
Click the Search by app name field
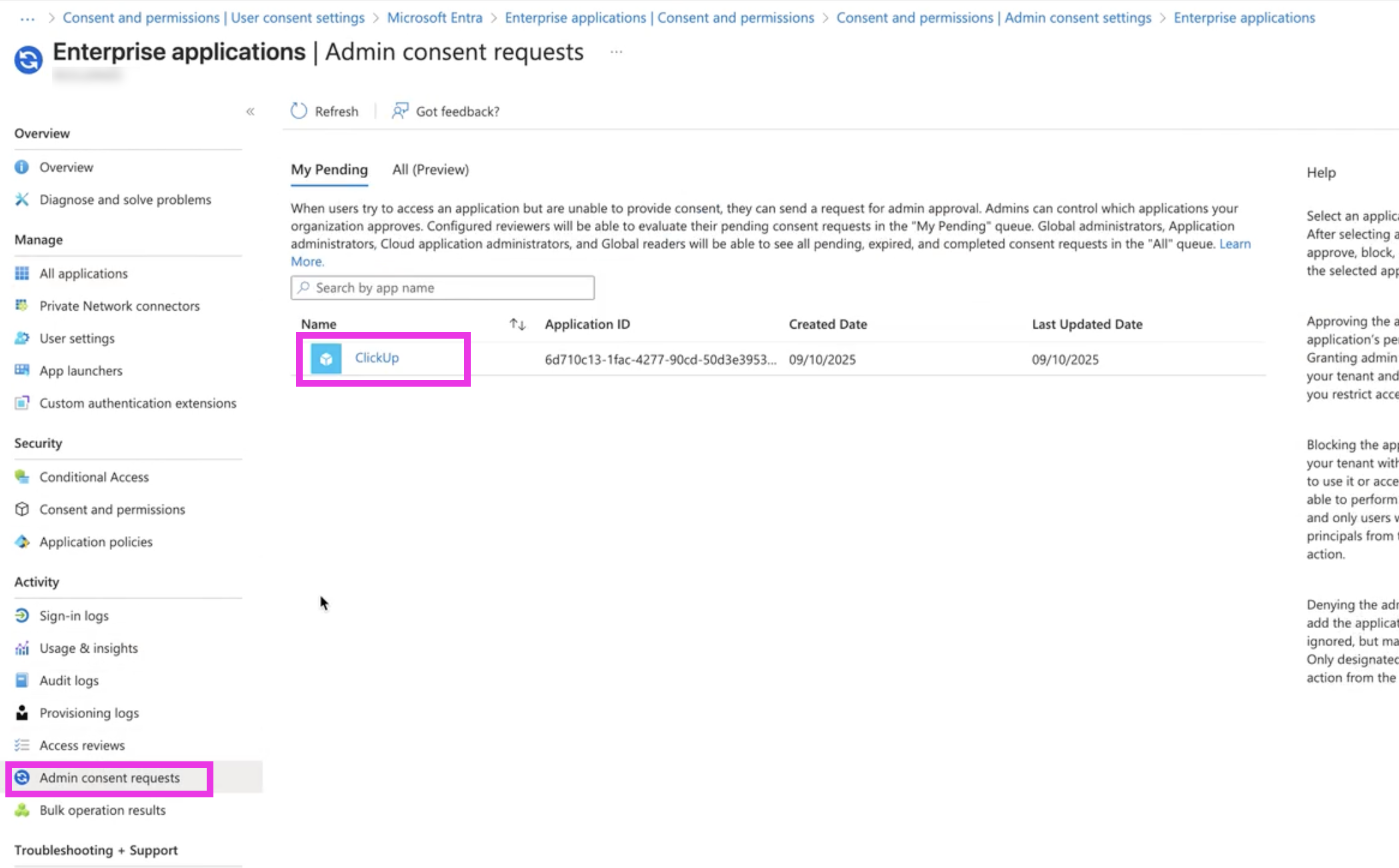point(442,287)
